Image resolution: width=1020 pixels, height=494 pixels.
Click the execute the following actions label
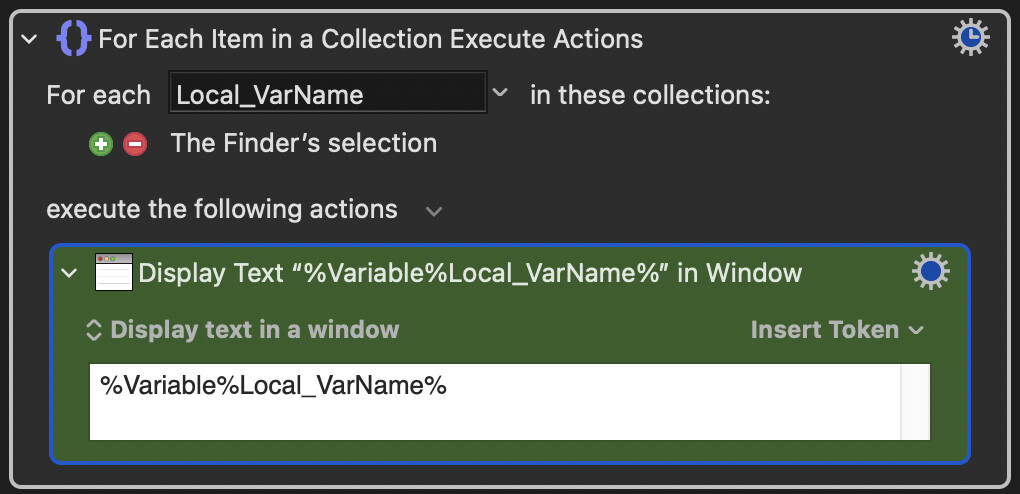(222, 210)
